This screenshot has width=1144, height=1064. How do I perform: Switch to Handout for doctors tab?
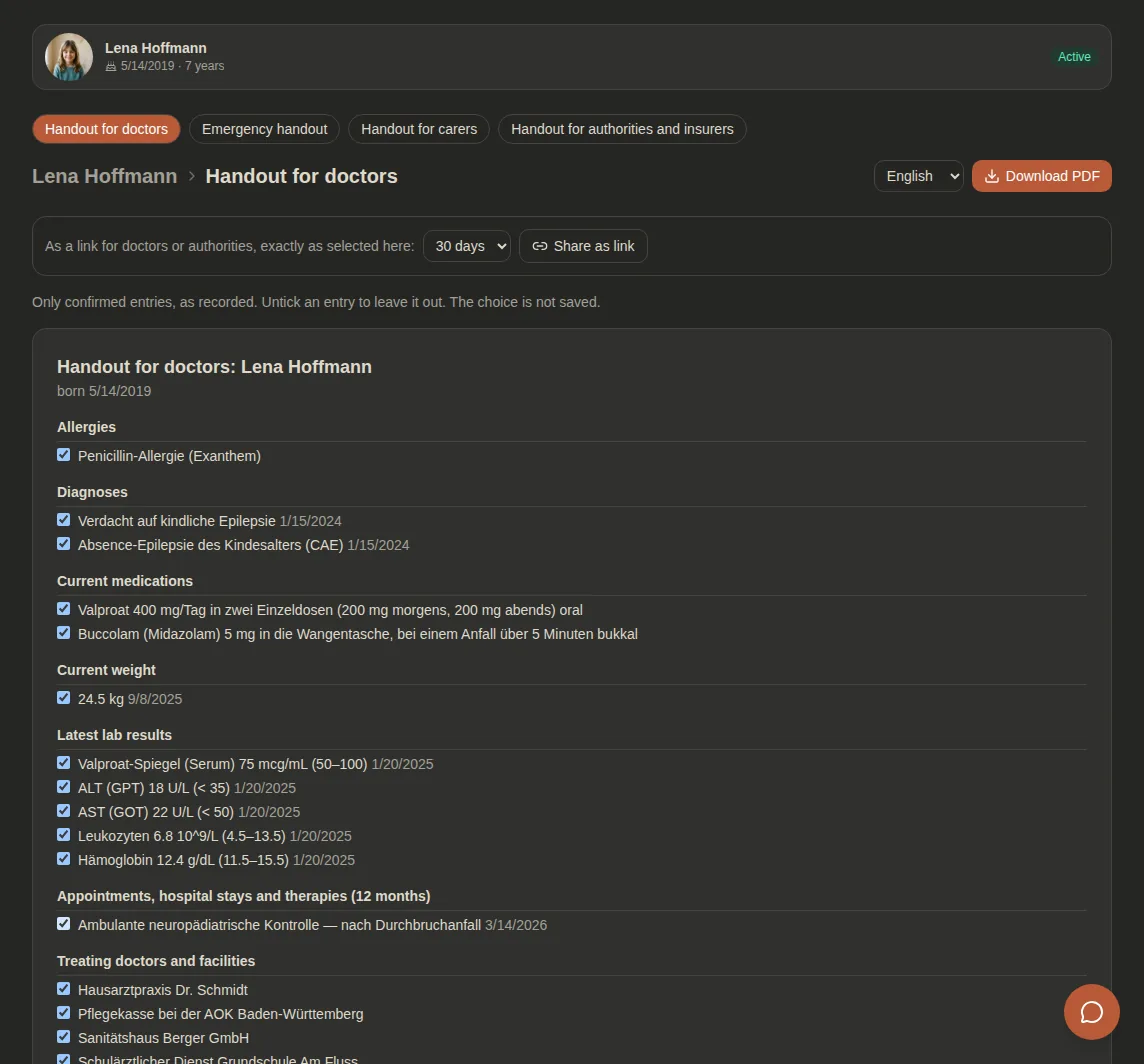(x=107, y=129)
